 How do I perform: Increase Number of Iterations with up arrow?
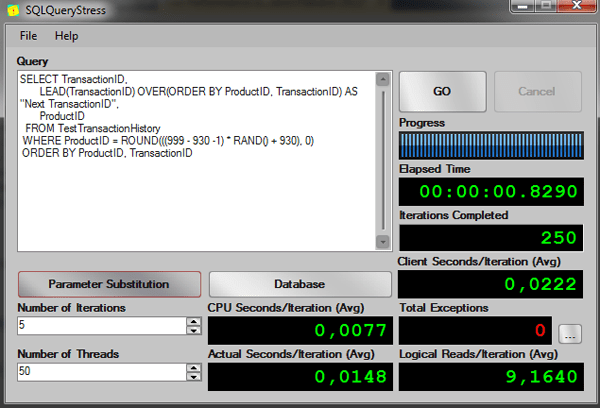click(194, 322)
